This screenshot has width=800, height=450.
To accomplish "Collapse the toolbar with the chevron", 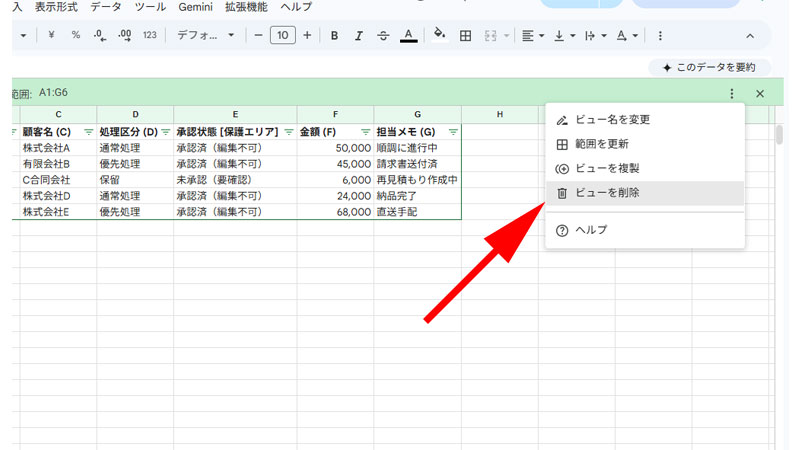I will point(750,36).
